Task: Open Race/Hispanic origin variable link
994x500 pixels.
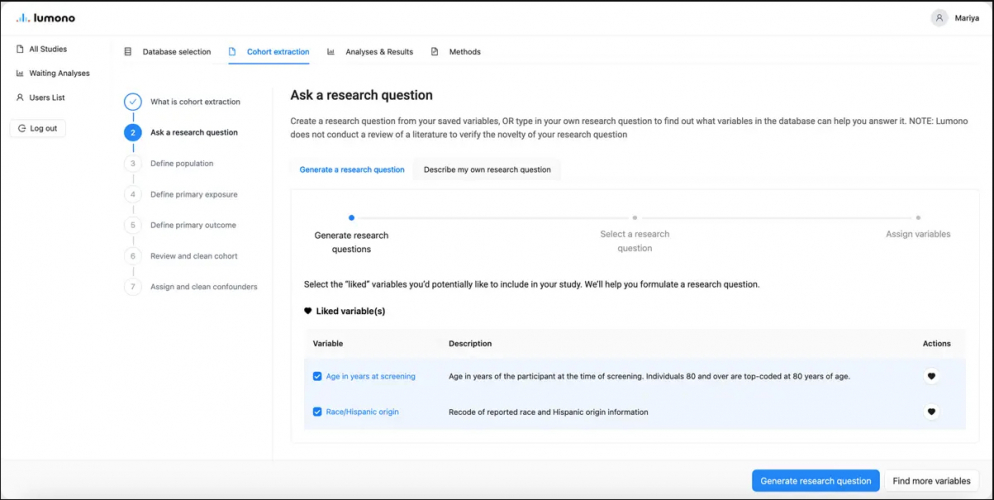Action: (x=362, y=412)
